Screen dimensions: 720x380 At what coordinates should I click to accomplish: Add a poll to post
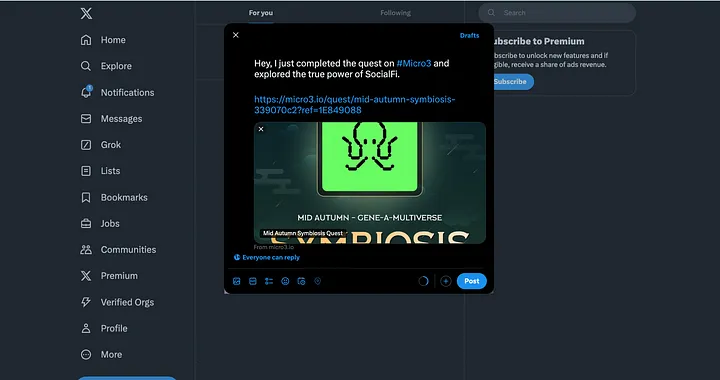click(269, 281)
